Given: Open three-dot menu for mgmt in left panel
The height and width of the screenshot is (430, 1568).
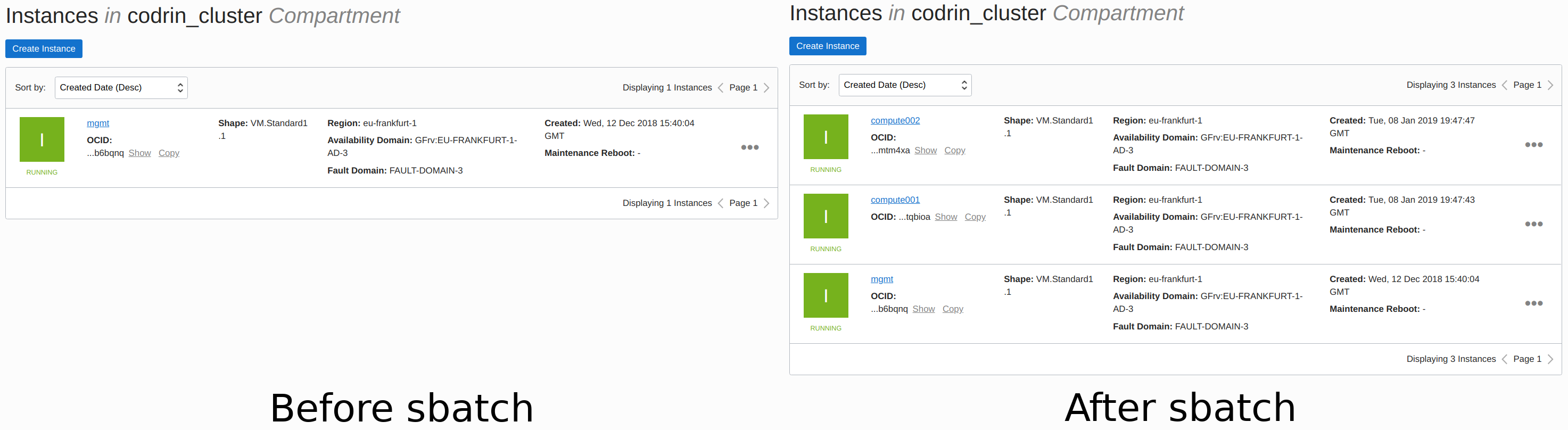Looking at the screenshot, I should pos(749,147).
